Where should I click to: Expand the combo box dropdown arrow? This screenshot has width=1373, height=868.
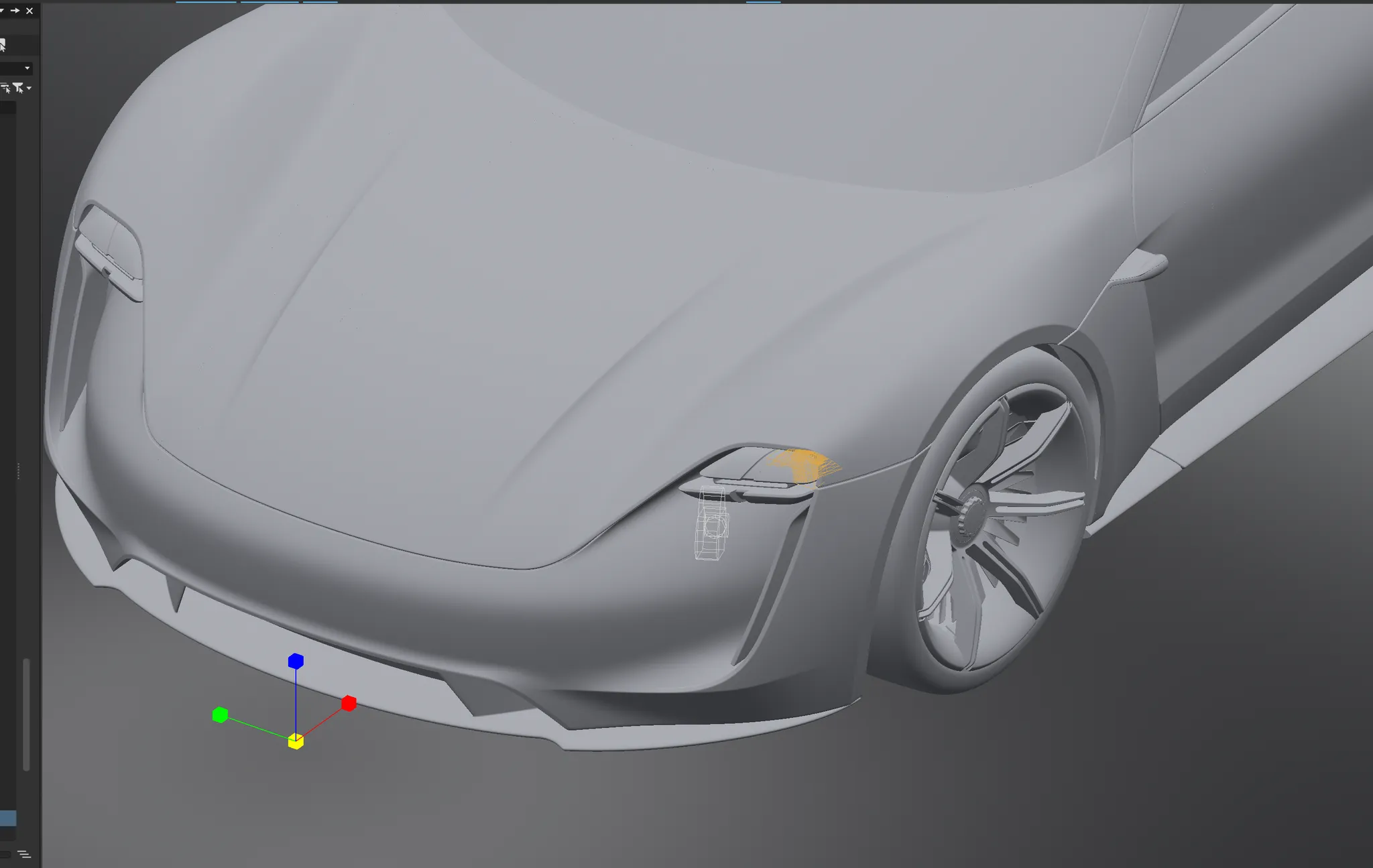(27, 68)
